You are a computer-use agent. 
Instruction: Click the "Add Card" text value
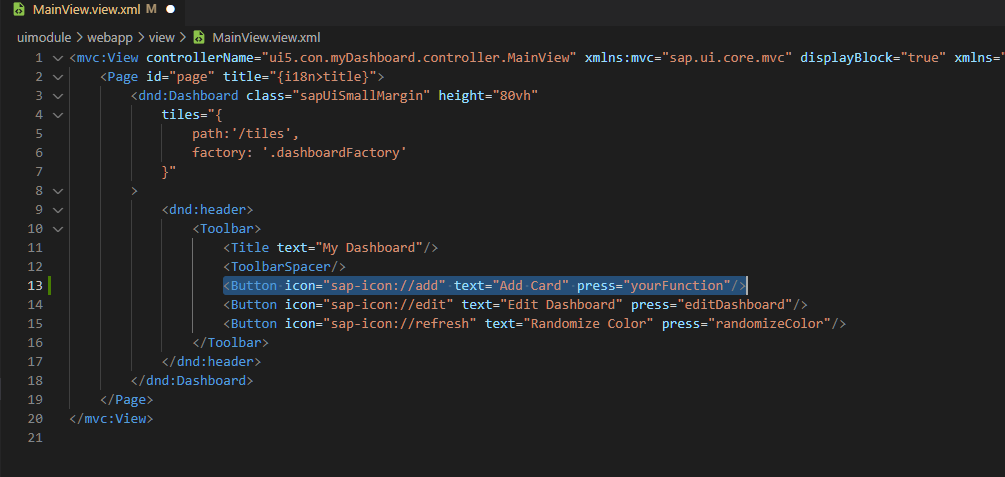point(531,285)
